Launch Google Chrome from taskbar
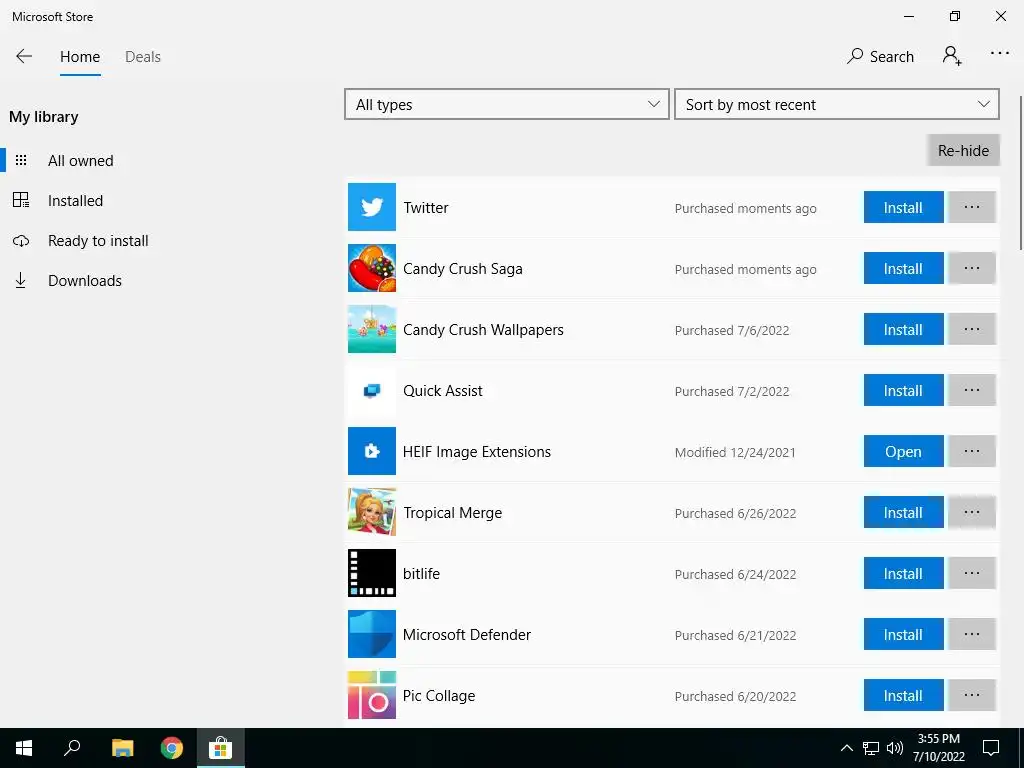This screenshot has width=1024, height=768. 172,748
